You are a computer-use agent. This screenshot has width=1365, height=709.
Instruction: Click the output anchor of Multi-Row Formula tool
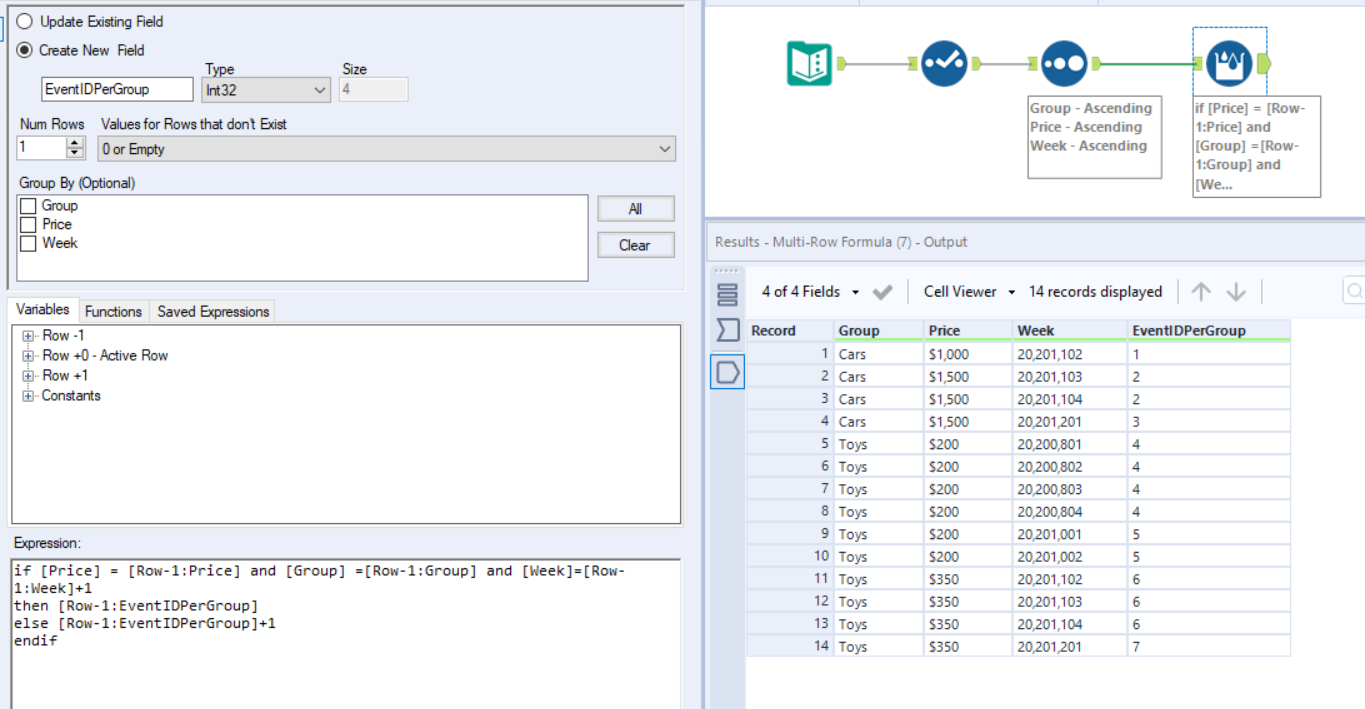pyautogui.click(x=1263, y=64)
